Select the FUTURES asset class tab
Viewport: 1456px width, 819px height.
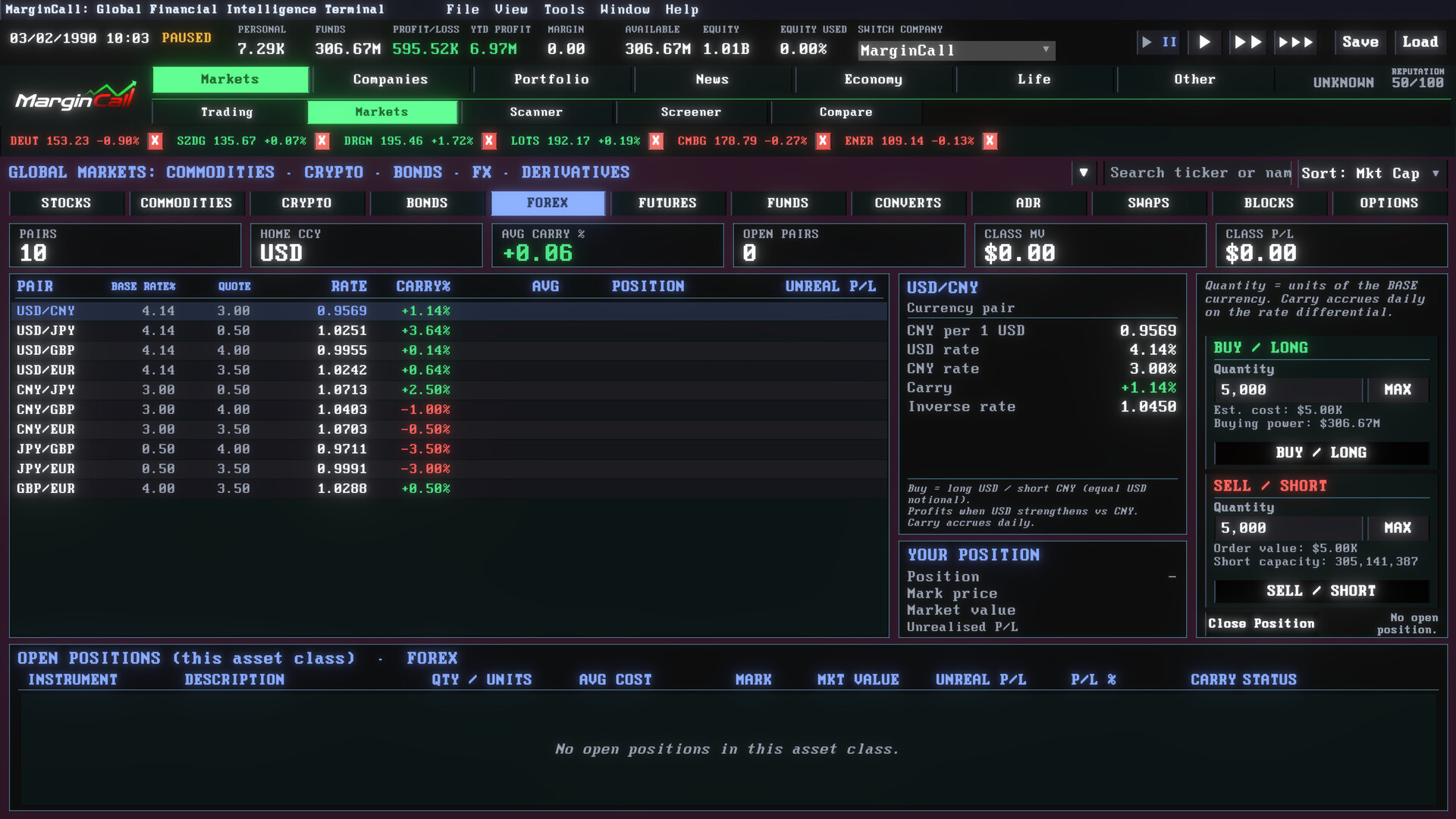tap(667, 203)
